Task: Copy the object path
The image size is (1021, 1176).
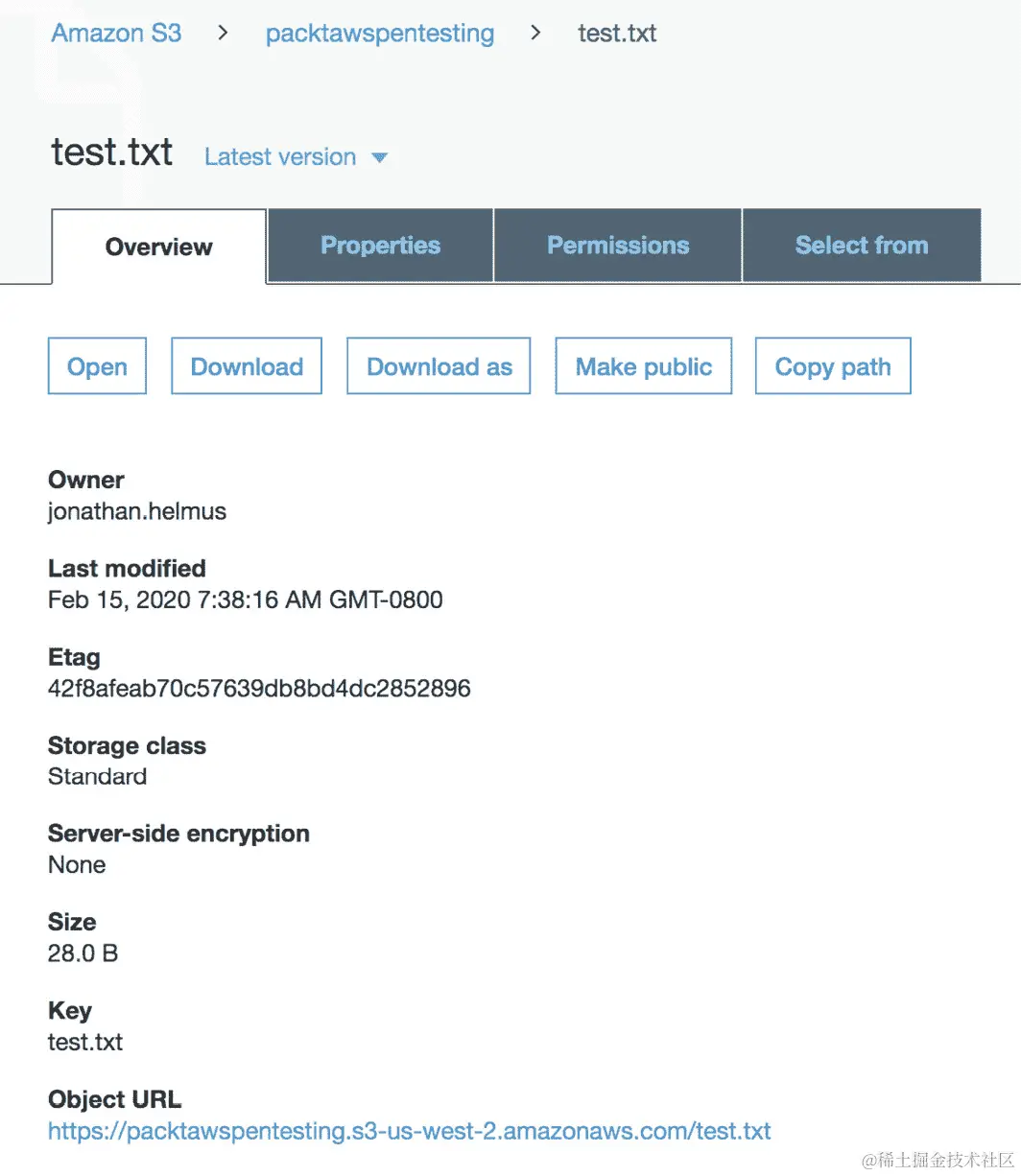Action: (x=833, y=365)
